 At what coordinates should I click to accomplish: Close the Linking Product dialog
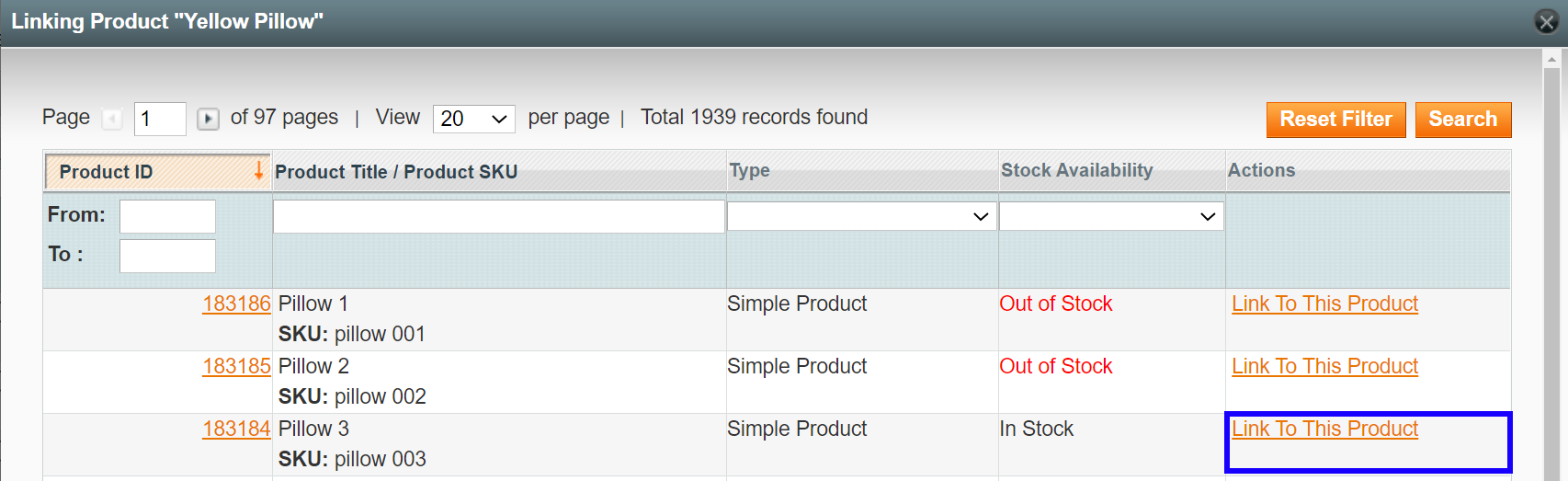click(x=1547, y=22)
